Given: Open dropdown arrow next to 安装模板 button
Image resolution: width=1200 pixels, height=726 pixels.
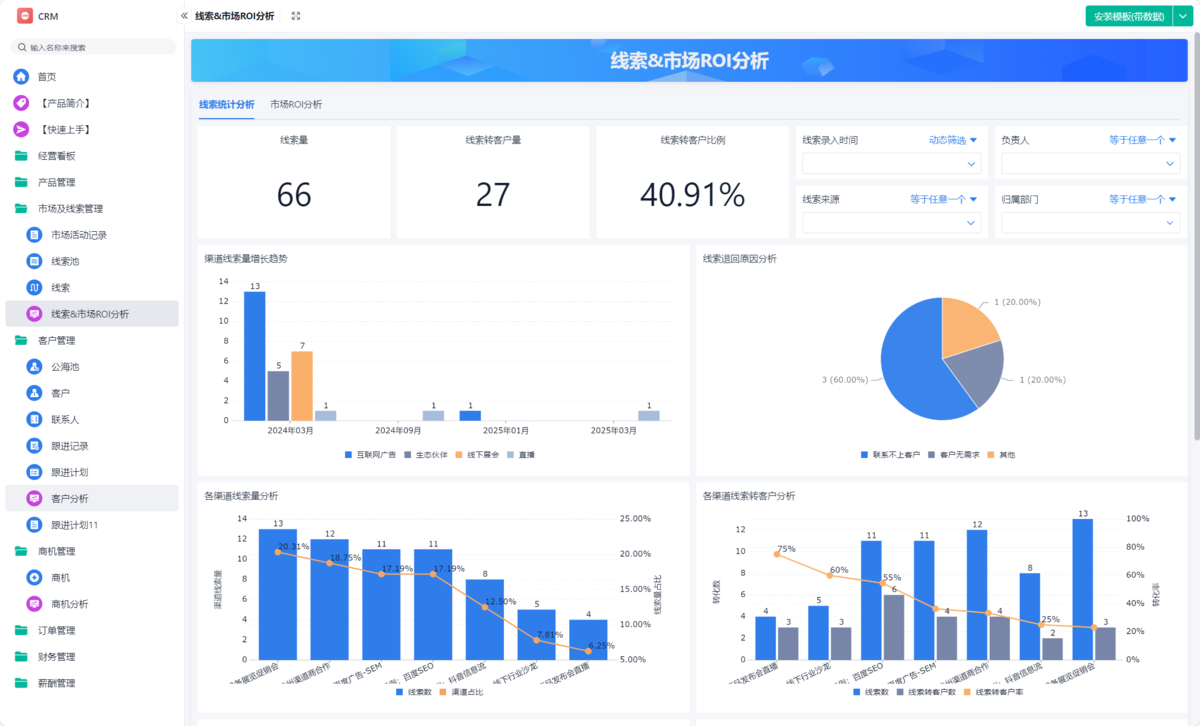Looking at the screenshot, I should 1181,16.
